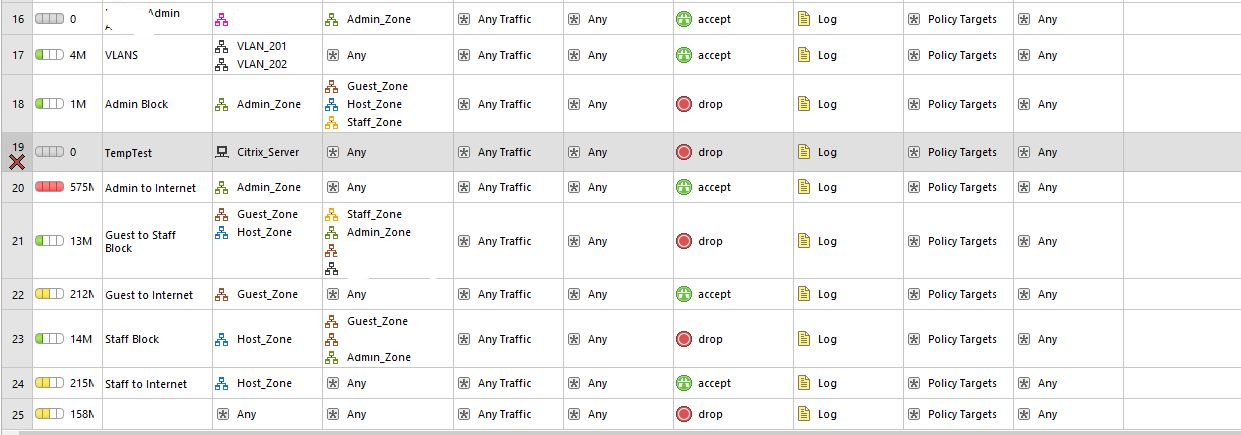This screenshot has width=1241, height=435.
Task: Select rule number 21 row header
Action: click(17, 241)
